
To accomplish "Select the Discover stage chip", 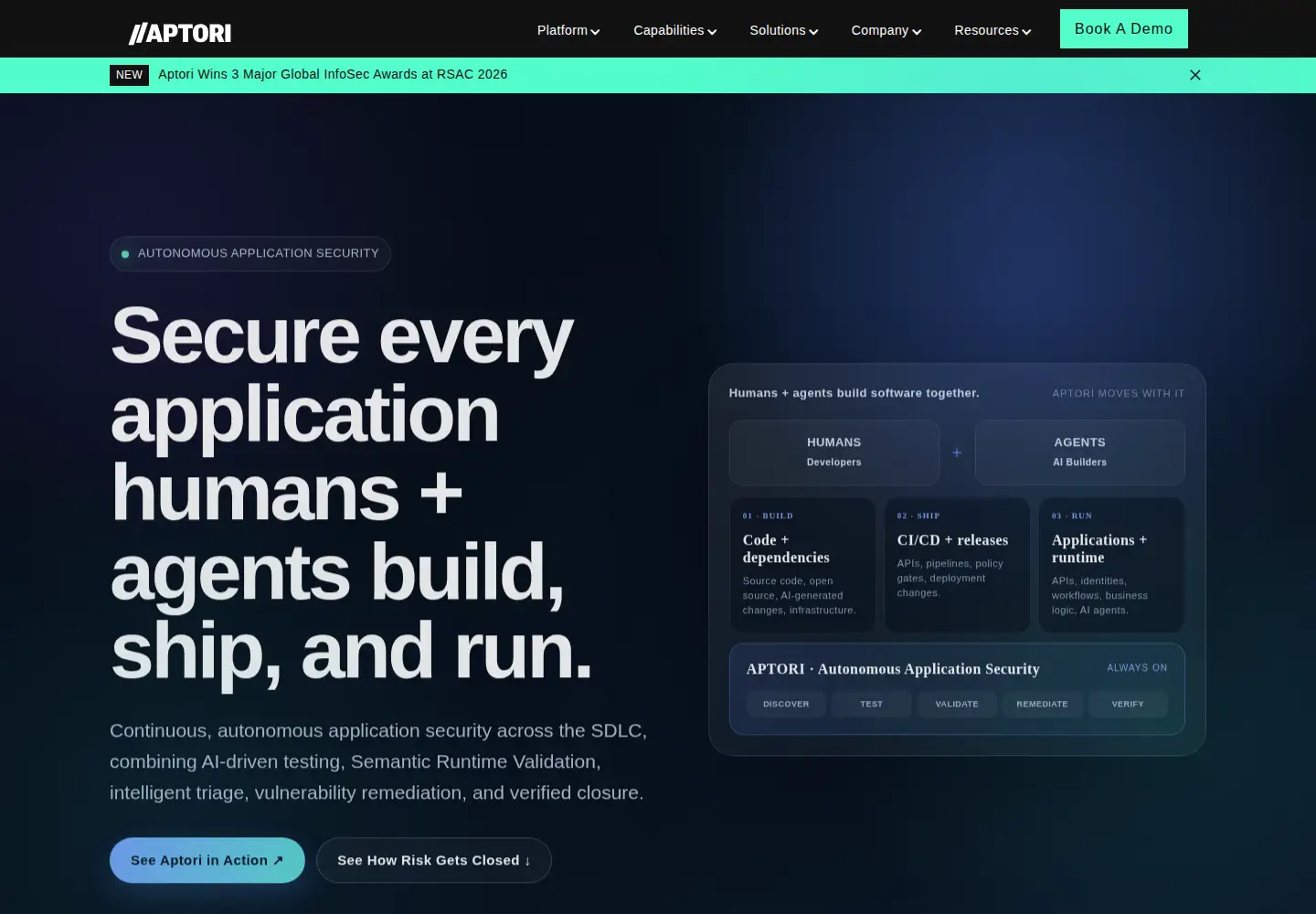I will [786, 704].
